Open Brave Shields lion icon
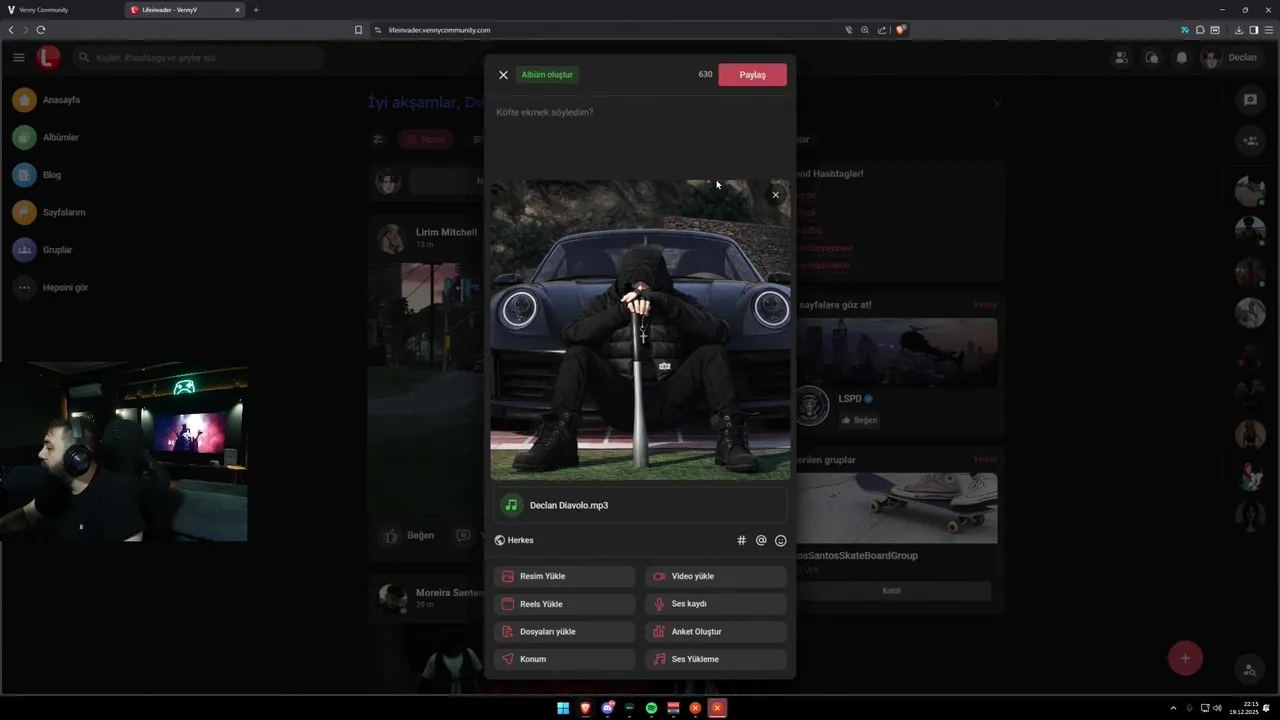The height and width of the screenshot is (720, 1280). 900,30
